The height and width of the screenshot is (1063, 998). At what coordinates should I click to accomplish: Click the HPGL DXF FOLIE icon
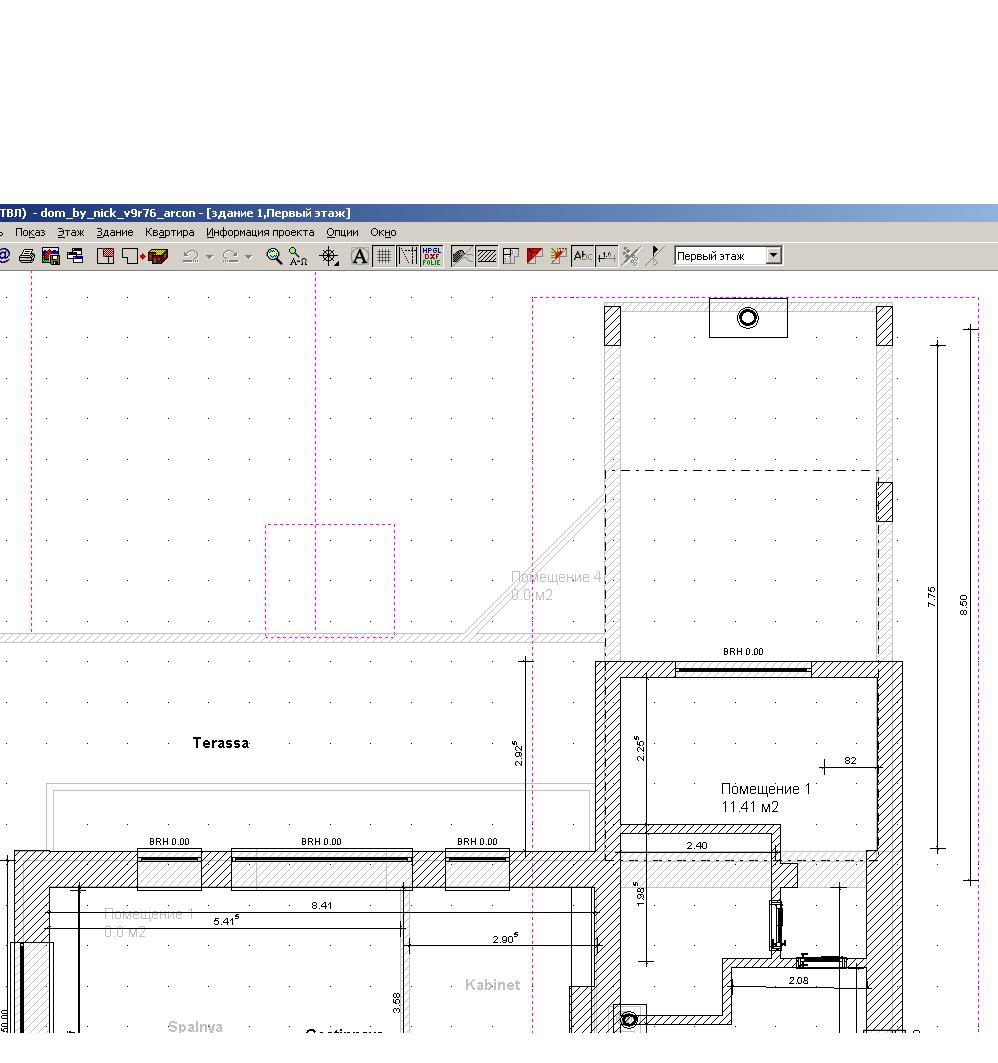coord(432,256)
